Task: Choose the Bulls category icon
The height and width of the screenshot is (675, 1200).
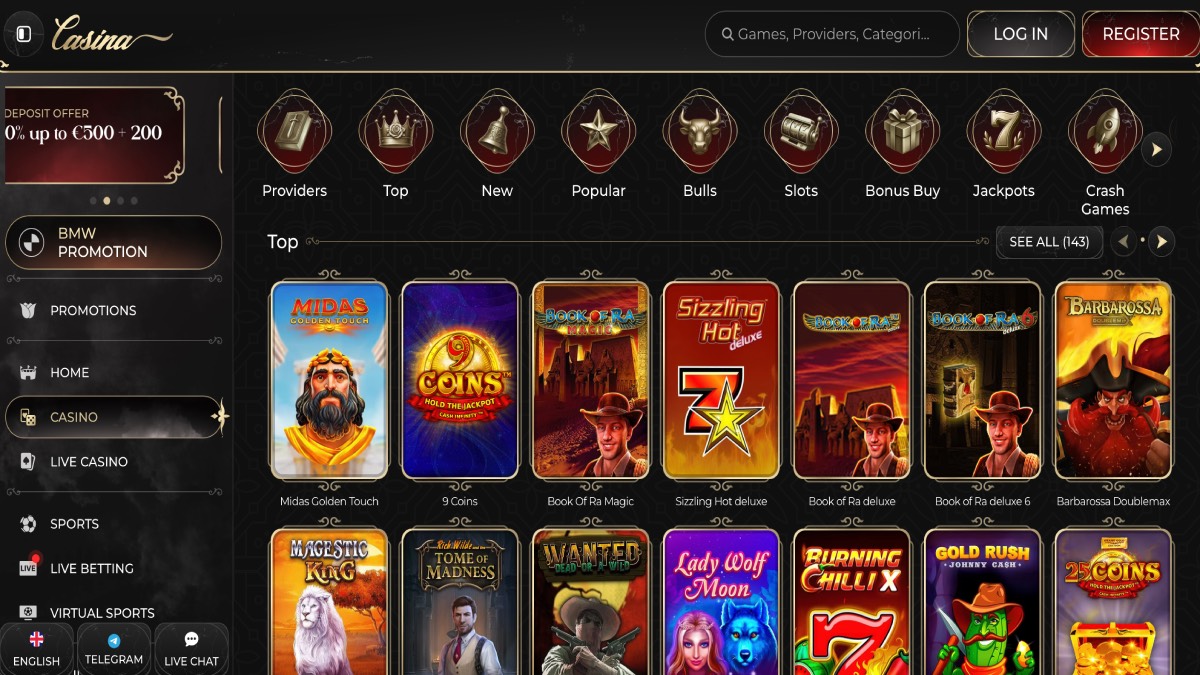Action: coord(700,132)
